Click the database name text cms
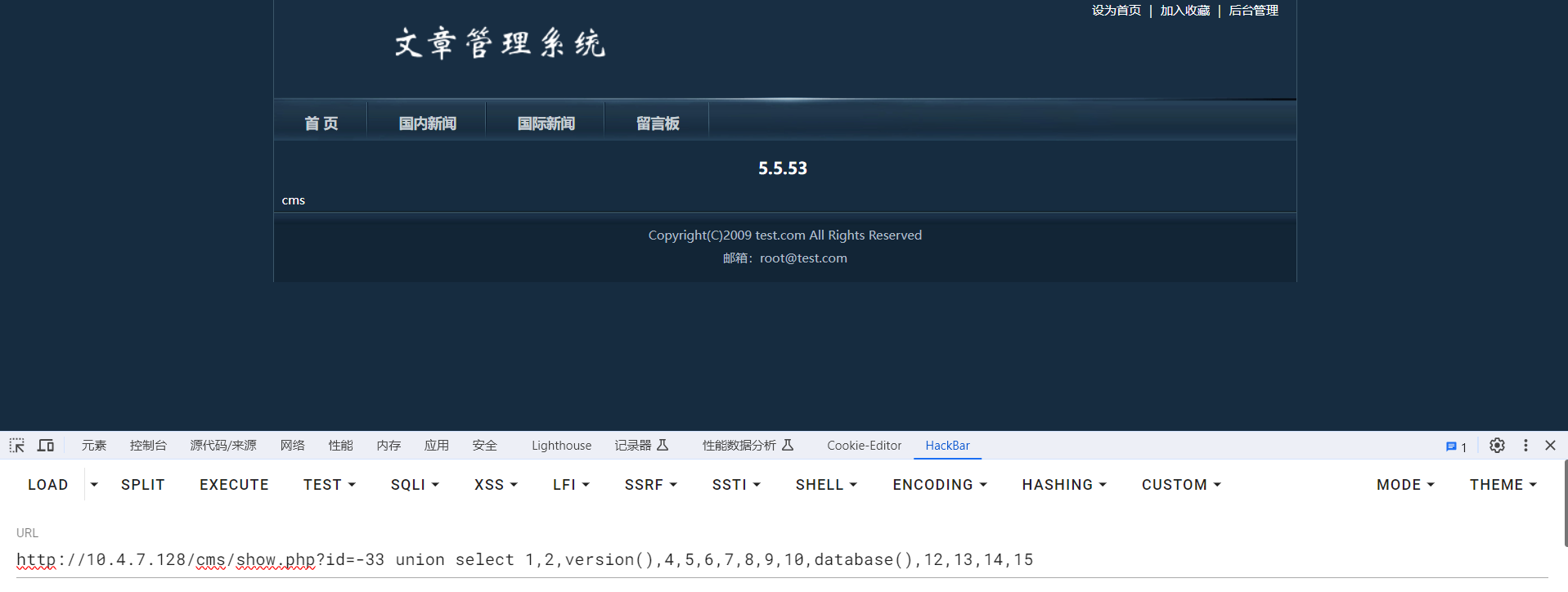1568x592 pixels. point(294,200)
